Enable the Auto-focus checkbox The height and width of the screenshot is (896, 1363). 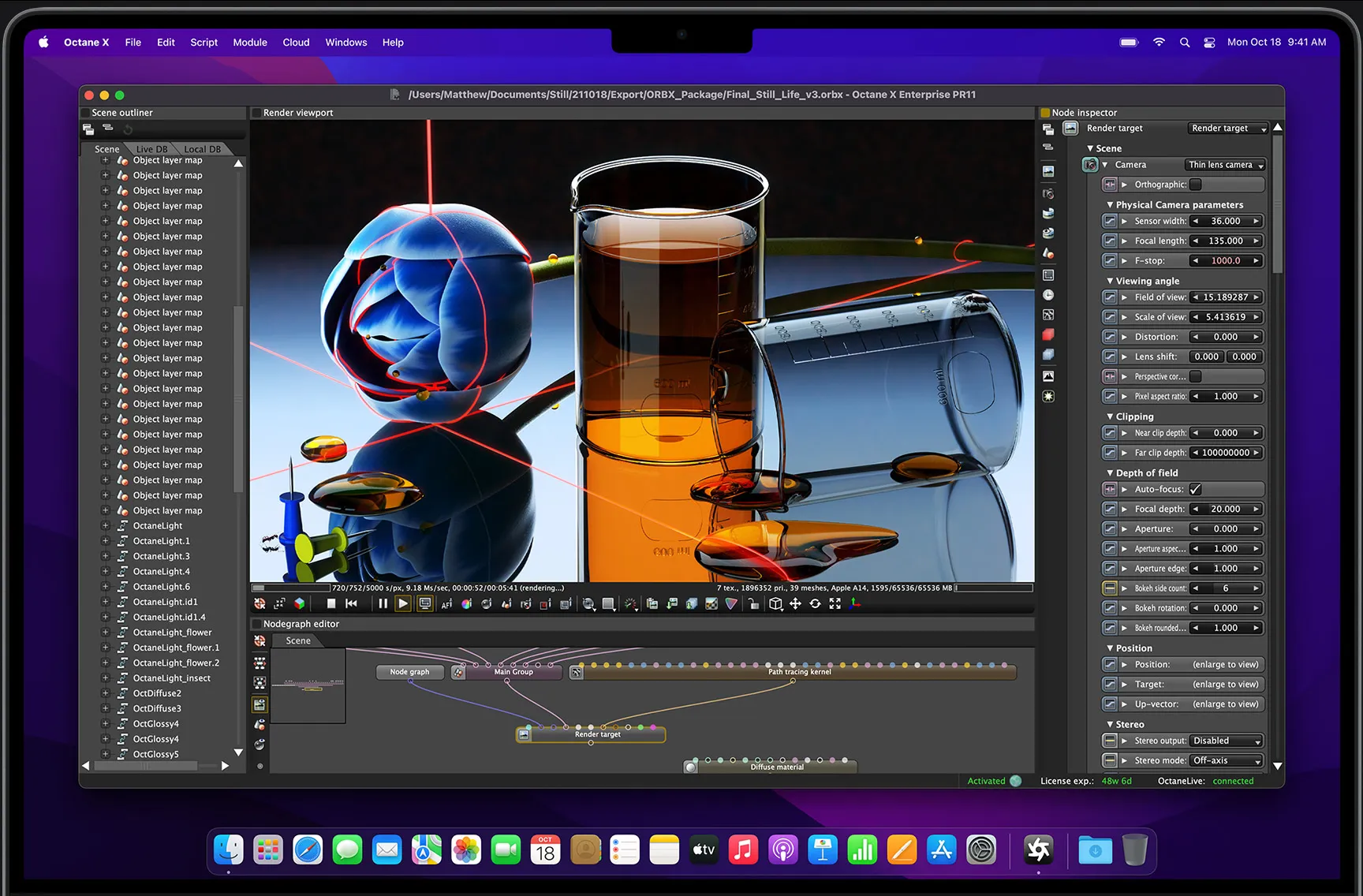point(1197,489)
